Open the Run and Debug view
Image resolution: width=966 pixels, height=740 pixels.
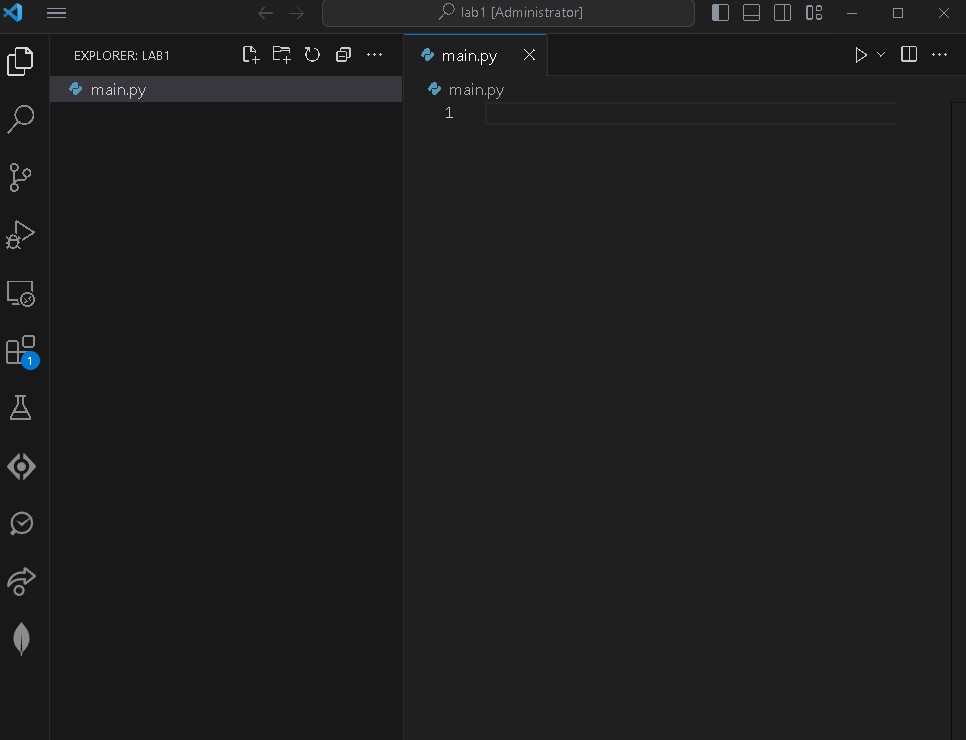[x=21, y=235]
